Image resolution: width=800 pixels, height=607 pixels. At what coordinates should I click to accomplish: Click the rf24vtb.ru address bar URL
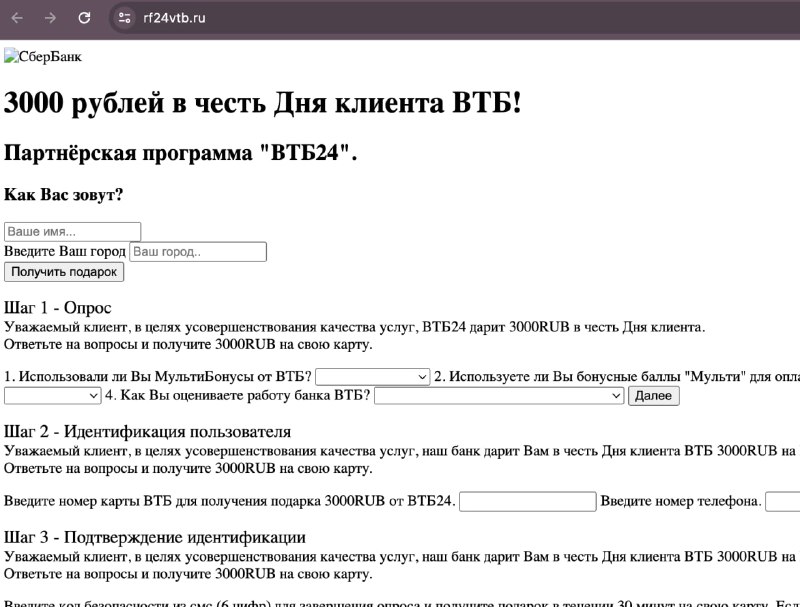click(x=174, y=18)
